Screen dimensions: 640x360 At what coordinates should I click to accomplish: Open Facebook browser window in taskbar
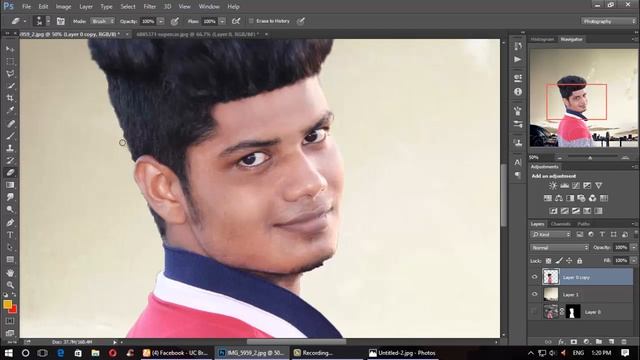pos(176,353)
